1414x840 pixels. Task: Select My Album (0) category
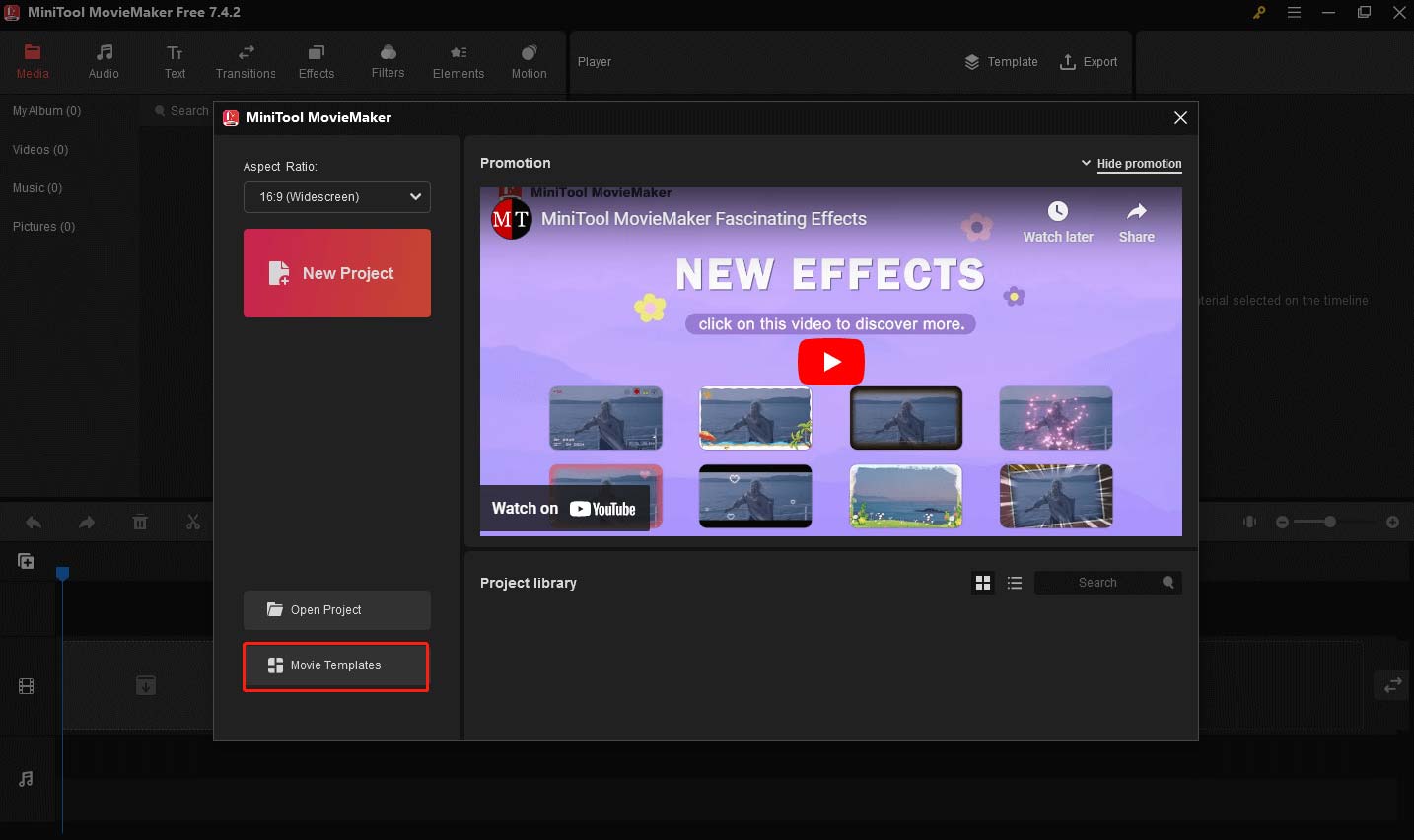click(46, 111)
